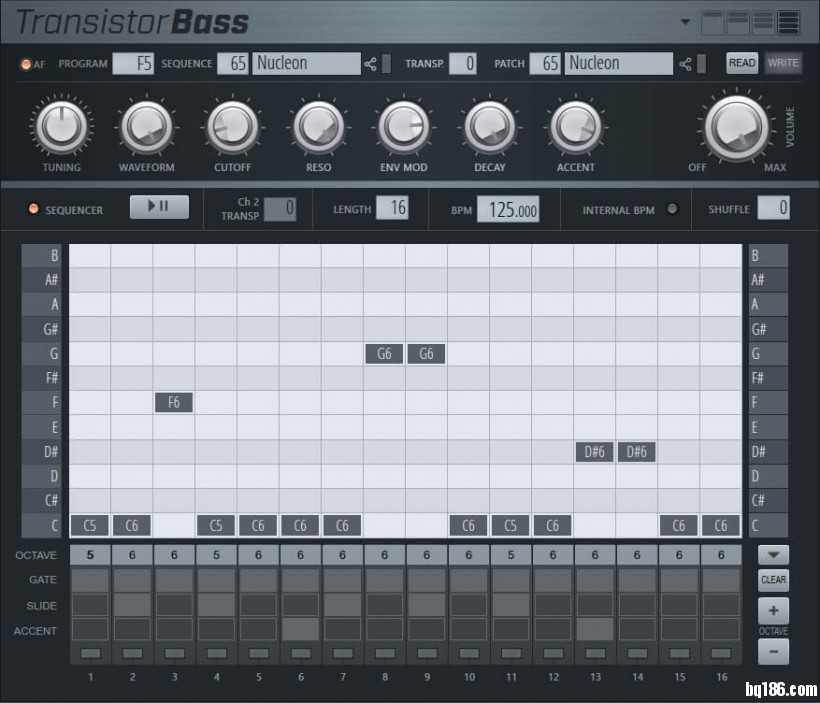Click the sequencer play/pause button
This screenshot has width=820, height=703.
tap(159, 207)
